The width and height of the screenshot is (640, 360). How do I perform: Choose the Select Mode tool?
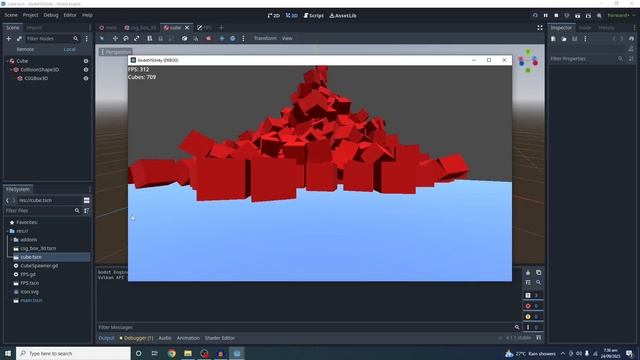(x=102, y=38)
